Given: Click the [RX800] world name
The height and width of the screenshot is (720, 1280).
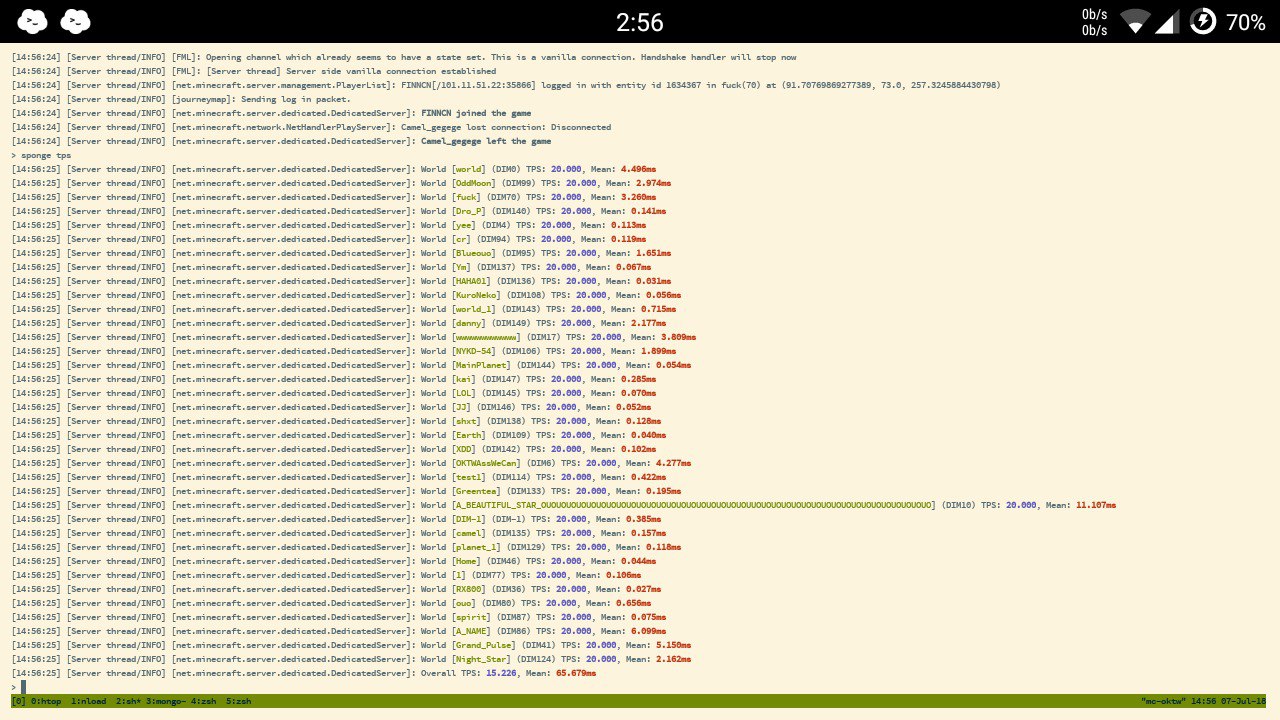Looking at the screenshot, I should pos(471,589).
